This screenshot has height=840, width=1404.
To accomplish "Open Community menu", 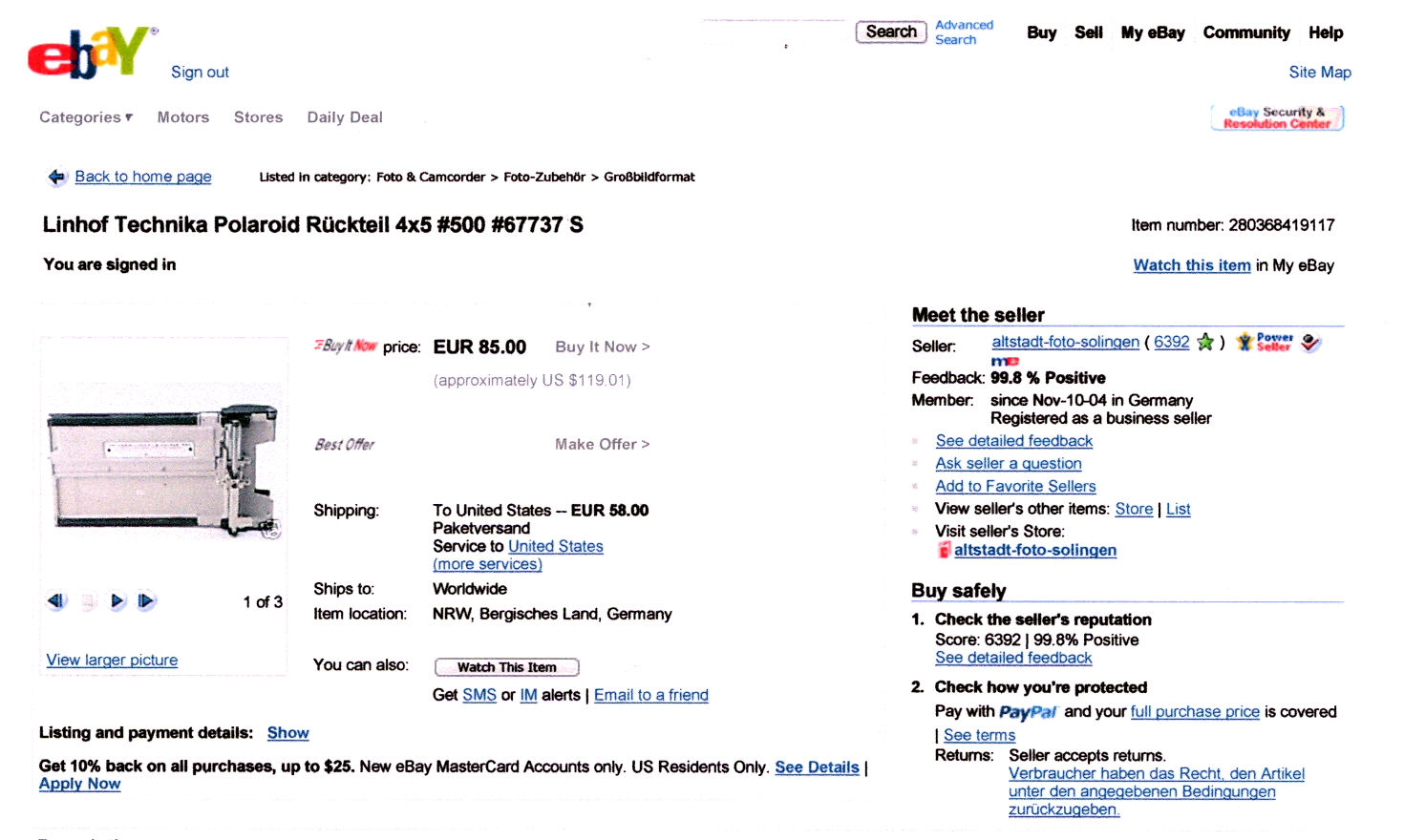I will tap(1246, 32).
